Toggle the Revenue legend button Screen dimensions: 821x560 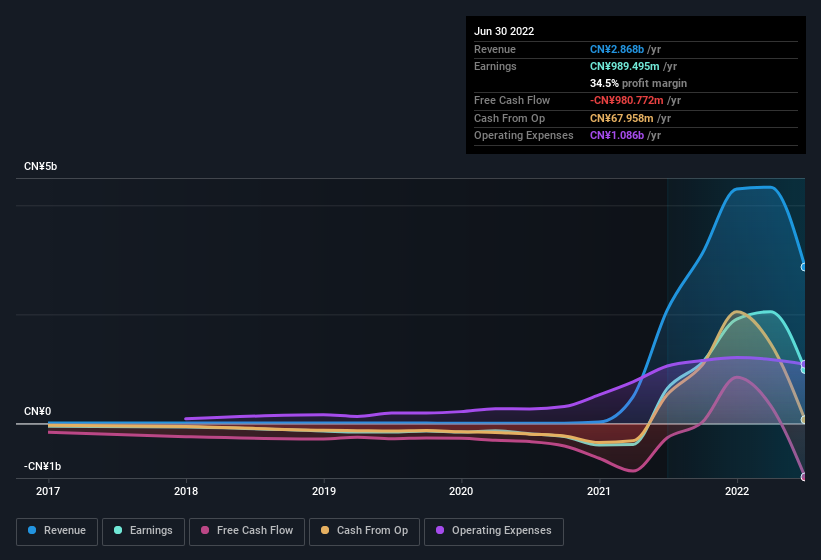57,532
